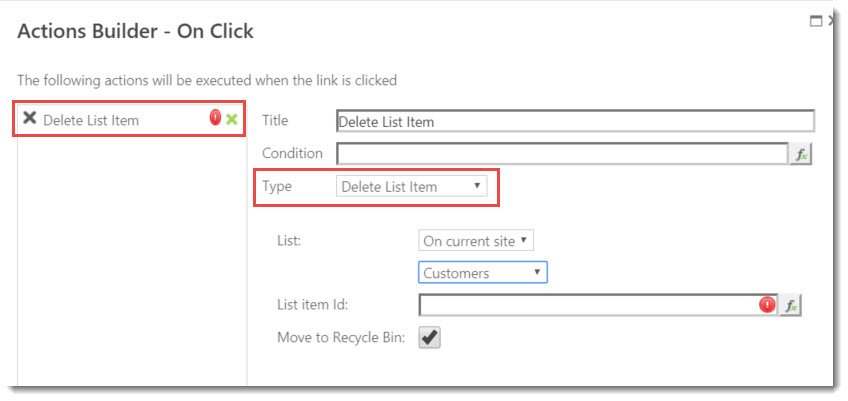
Task: Click into the List item Id field
Action: point(598,305)
